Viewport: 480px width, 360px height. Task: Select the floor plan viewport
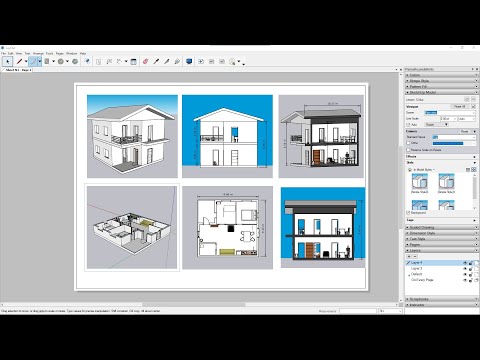tap(227, 228)
